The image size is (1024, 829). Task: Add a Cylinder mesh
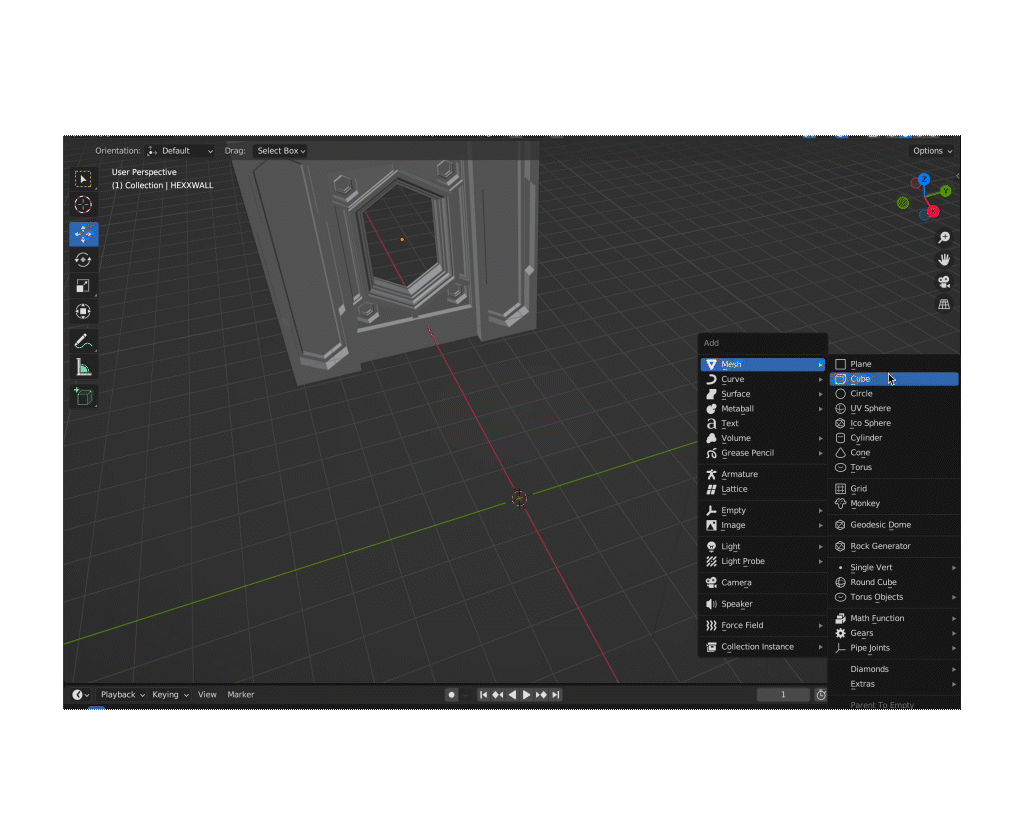click(894, 438)
